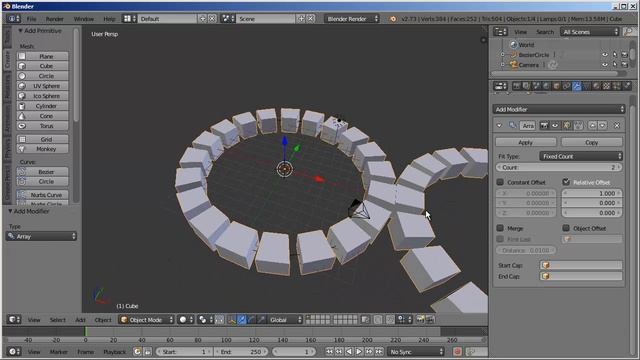Click the Nurbs Curve icon
The image size is (640, 360).
pyautogui.click(x=22, y=195)
